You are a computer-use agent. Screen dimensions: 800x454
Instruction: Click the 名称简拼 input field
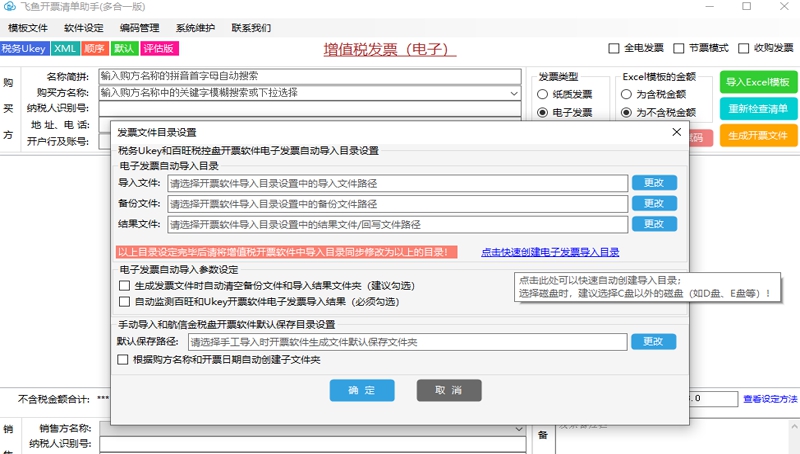coord(310,77)
